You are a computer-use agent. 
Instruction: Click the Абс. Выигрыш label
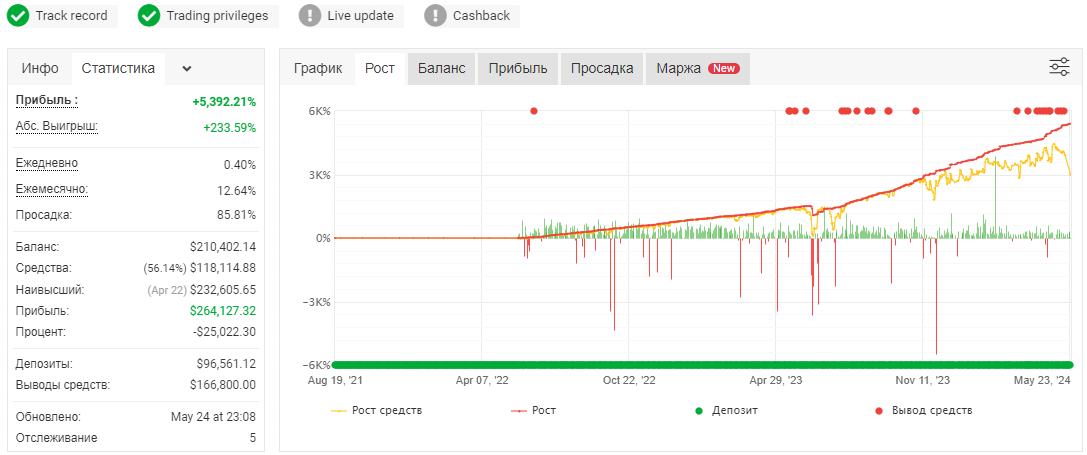(57, 127)
